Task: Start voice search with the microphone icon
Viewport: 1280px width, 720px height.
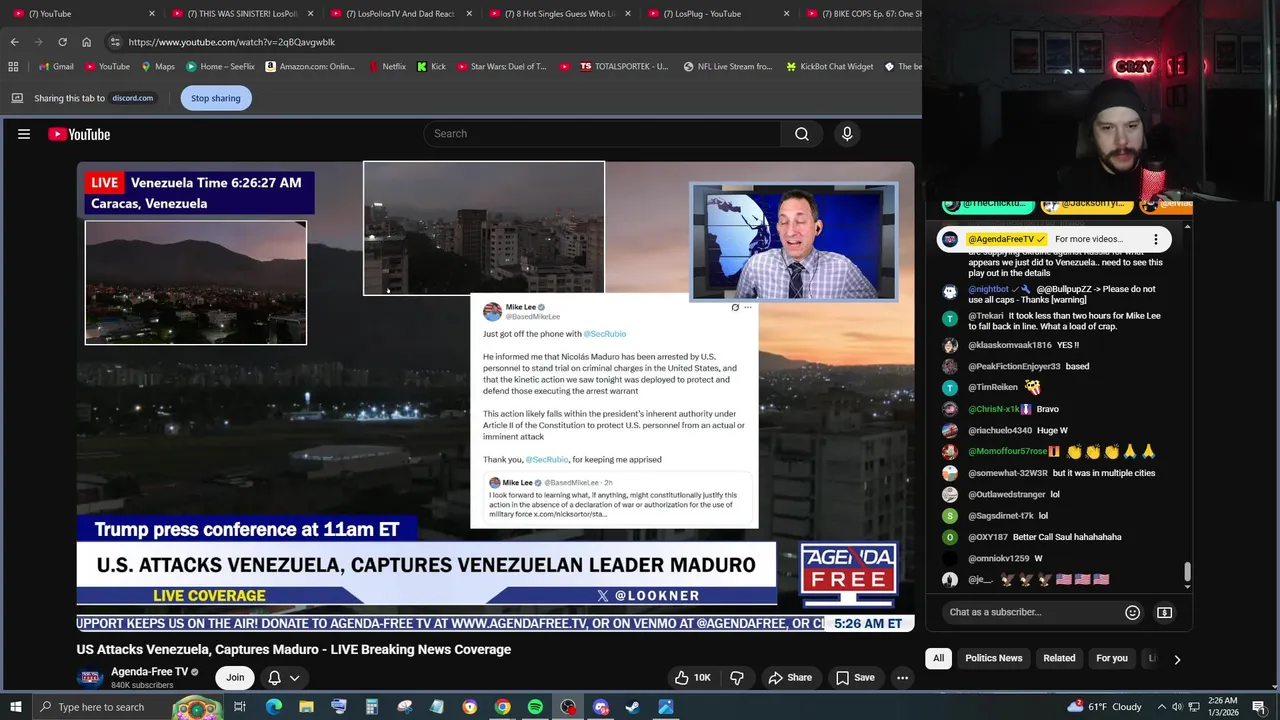Action: [847, 134]
